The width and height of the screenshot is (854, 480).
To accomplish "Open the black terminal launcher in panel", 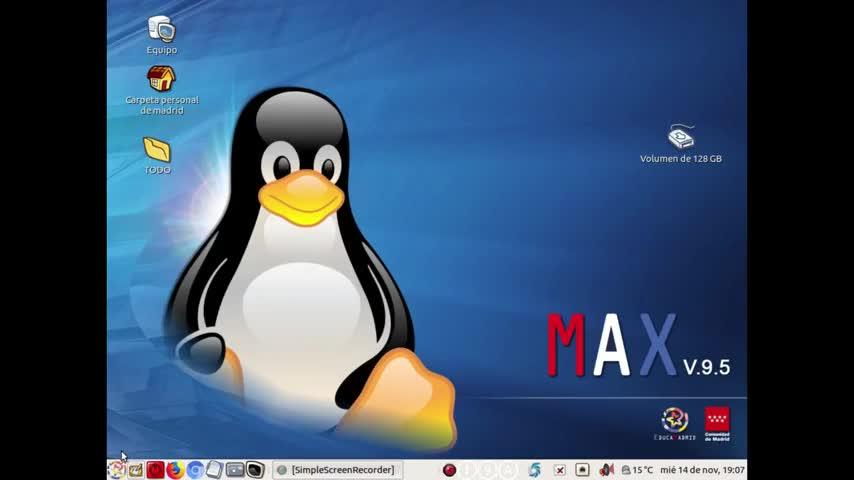I will [255, 470].
